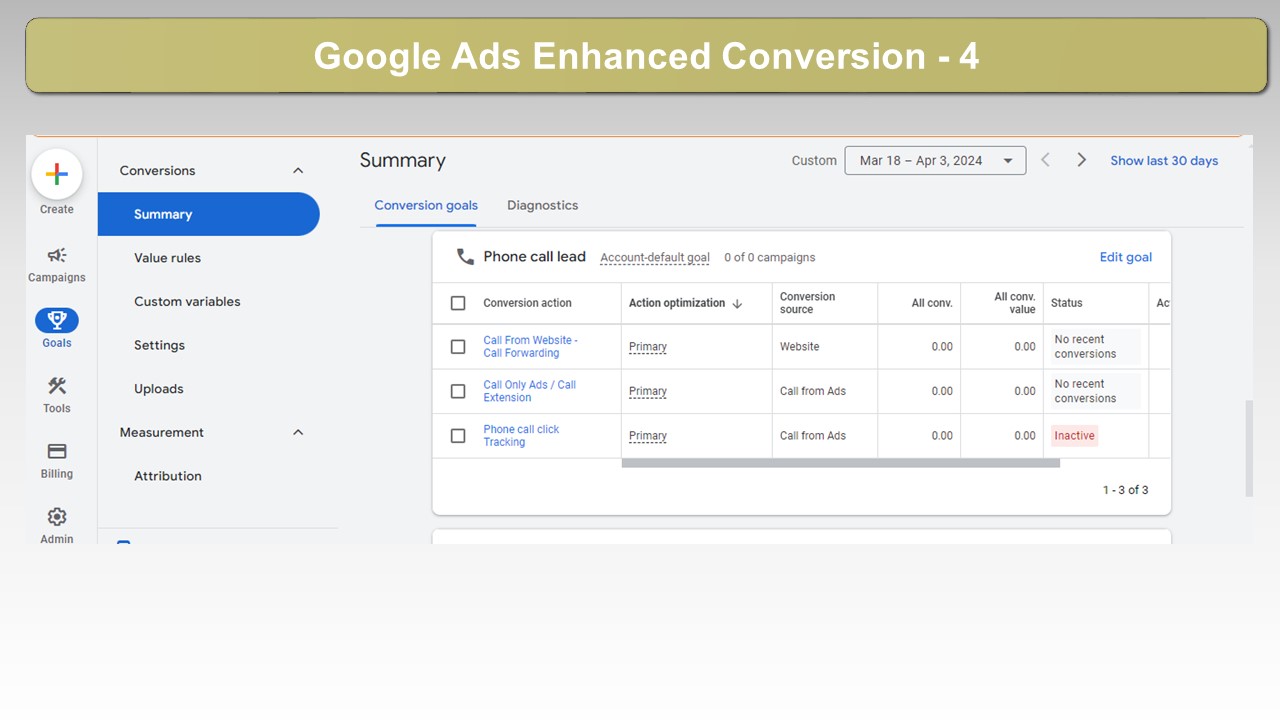1280x720 pixels.
Task: Select Summary in the sidebar
Action: 208,214
